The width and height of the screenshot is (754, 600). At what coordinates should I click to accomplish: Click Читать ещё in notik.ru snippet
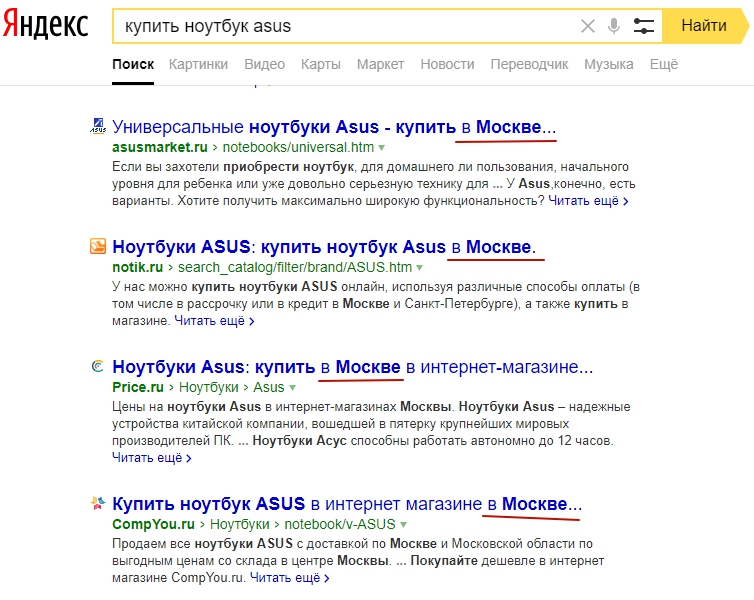(x=214, y=321)
